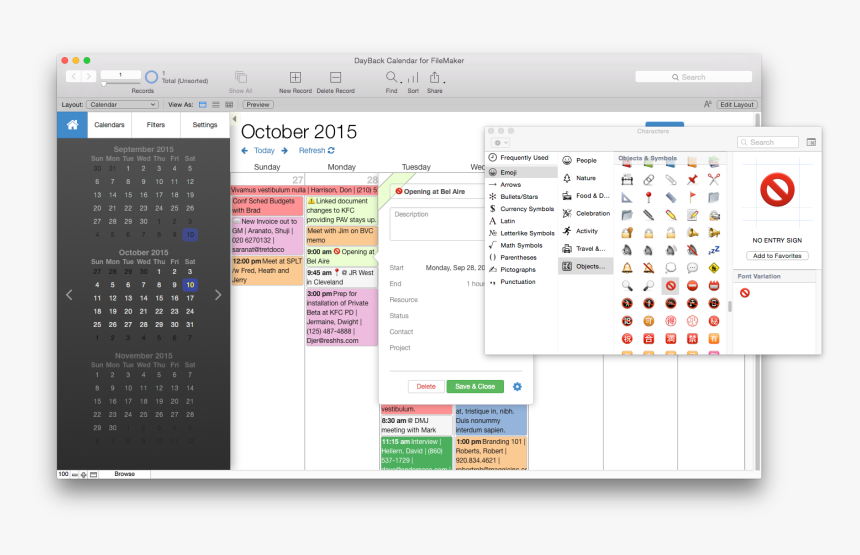Go to the Home tab with house icon
The image size is (860, 555).
click(x=72, y=125)
